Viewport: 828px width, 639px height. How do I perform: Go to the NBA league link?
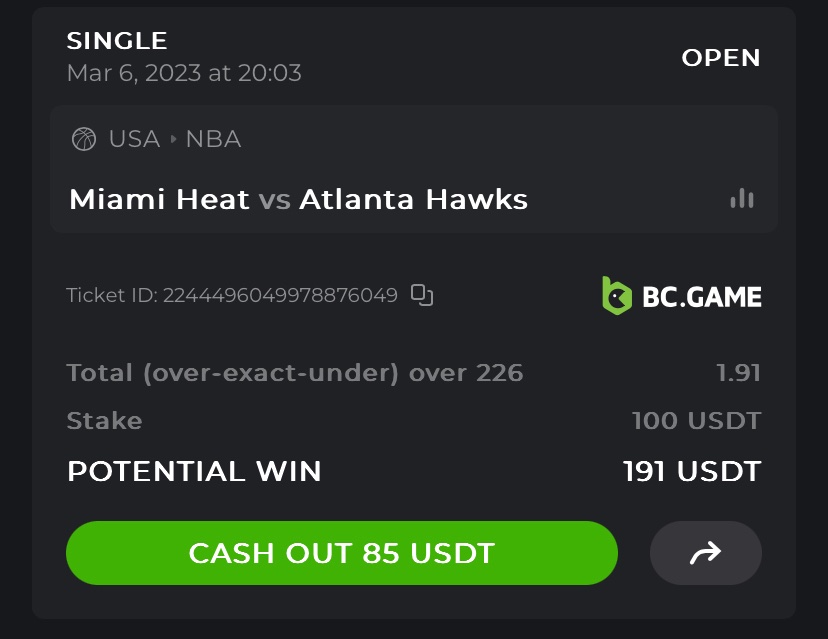[213, 139]
